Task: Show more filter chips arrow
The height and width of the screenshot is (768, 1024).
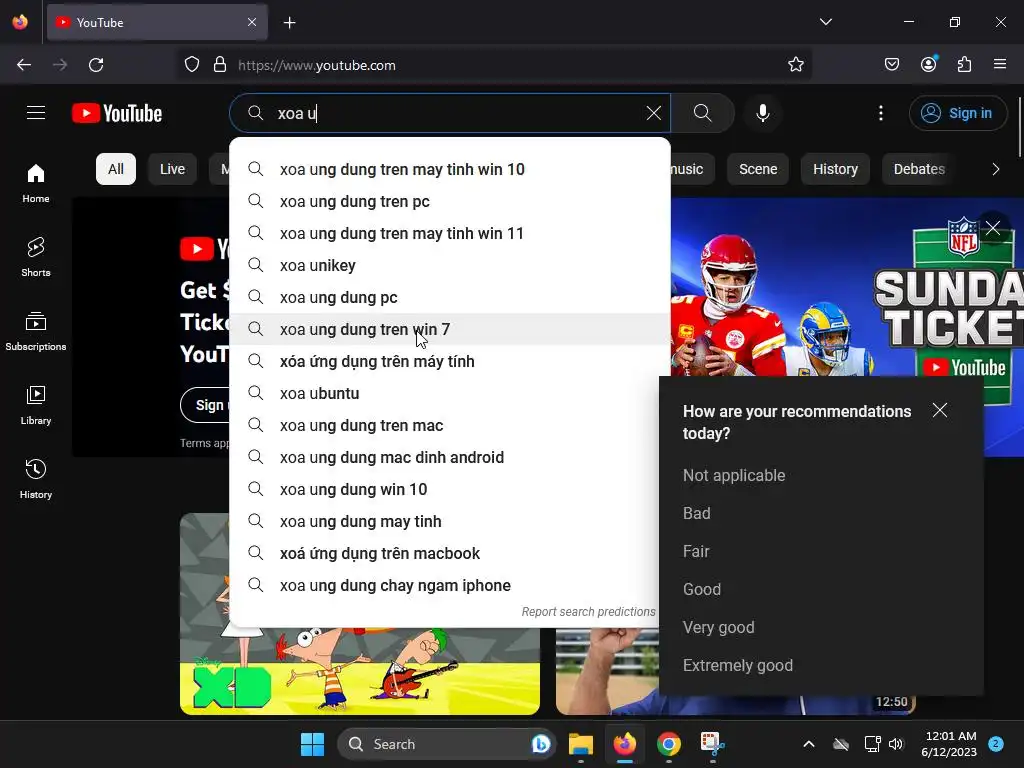Action: tap(995, 169)
